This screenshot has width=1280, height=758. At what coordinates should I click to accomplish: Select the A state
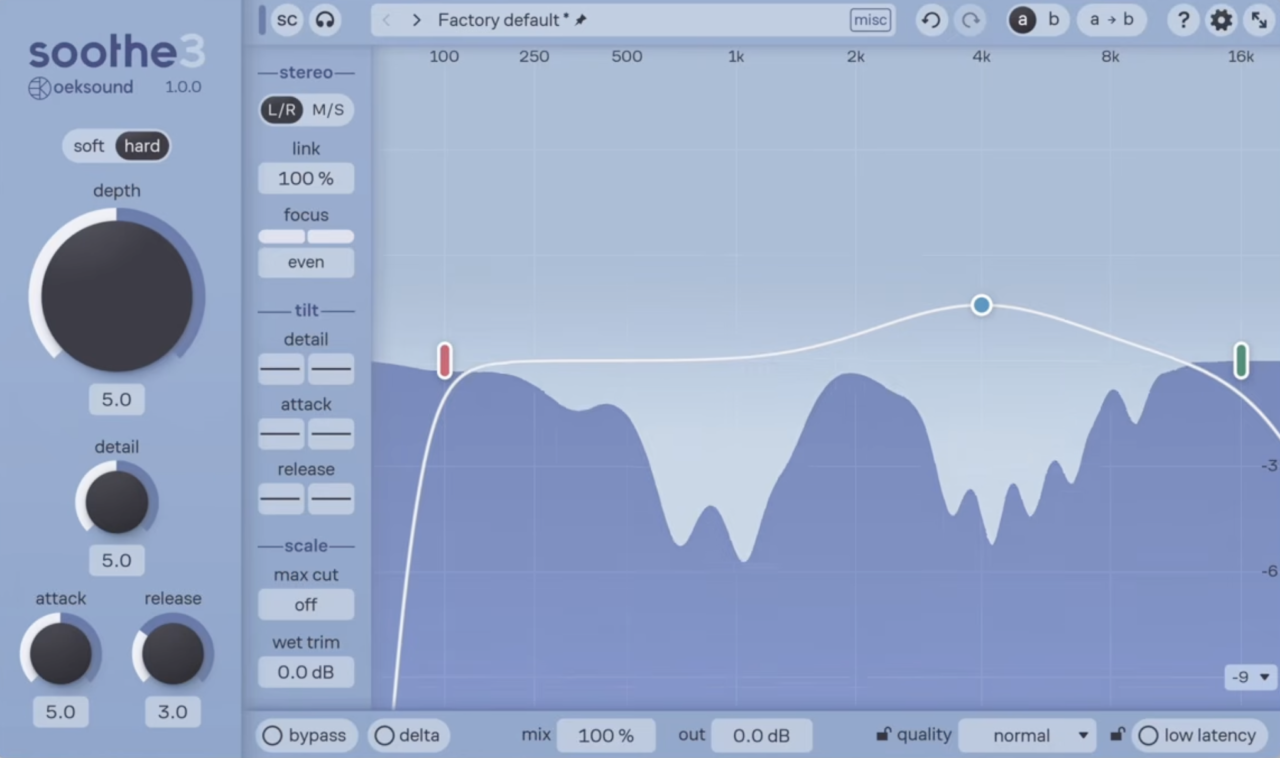coord(1022,20)
